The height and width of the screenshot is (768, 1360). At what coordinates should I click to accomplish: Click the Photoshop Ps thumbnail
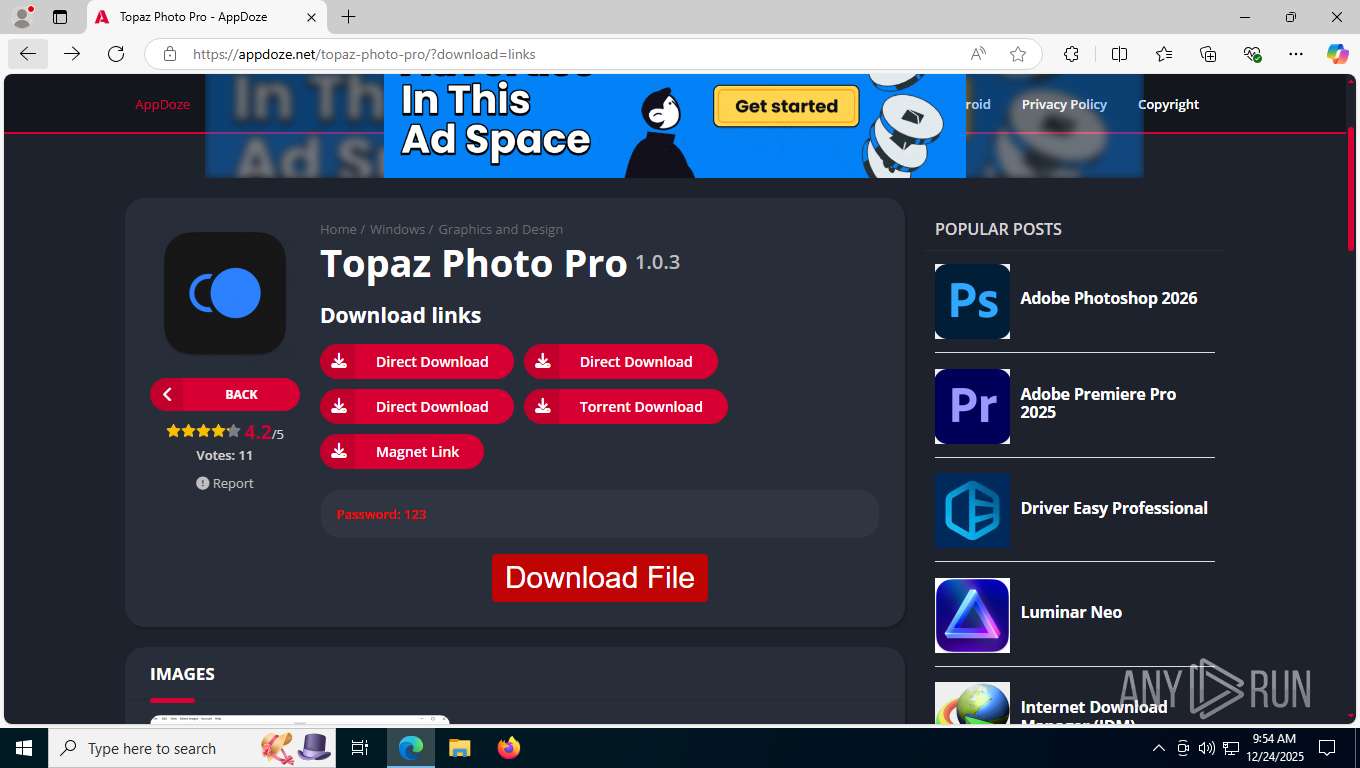972,301
